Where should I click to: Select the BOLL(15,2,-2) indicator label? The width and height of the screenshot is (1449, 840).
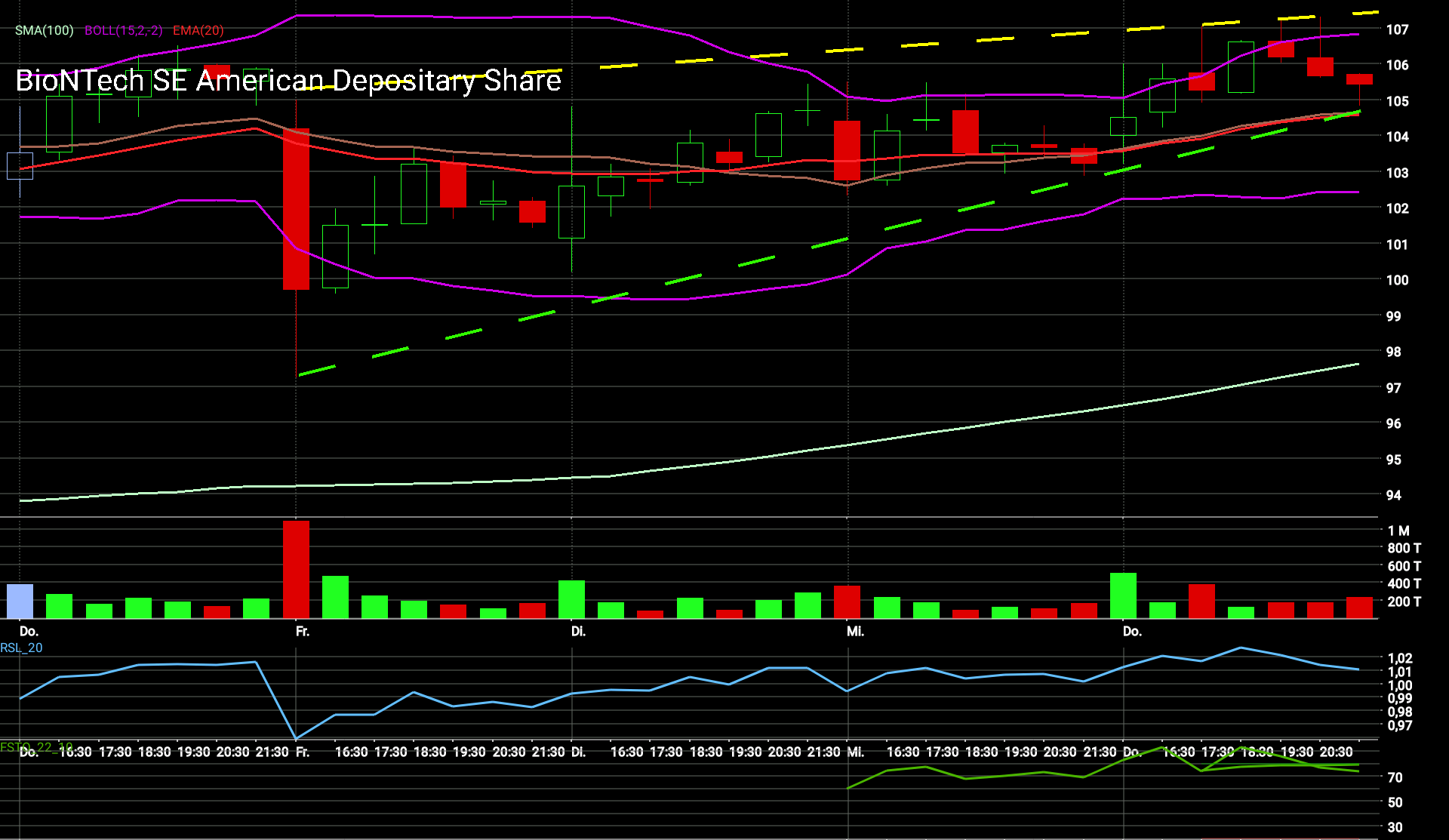[x=123, y=30]
